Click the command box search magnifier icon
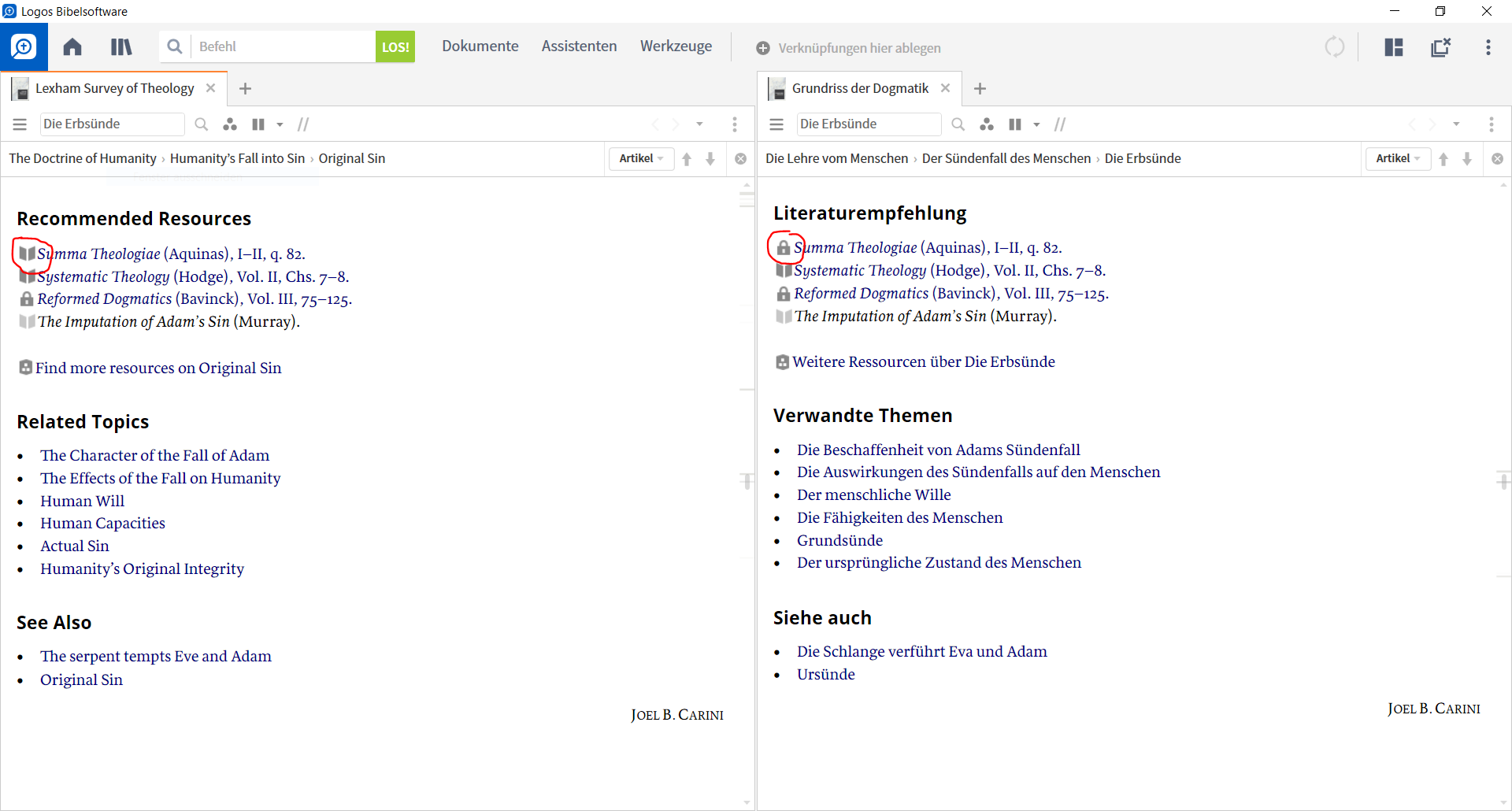This screenshot has width=1512, height=811. click(175, 46)
